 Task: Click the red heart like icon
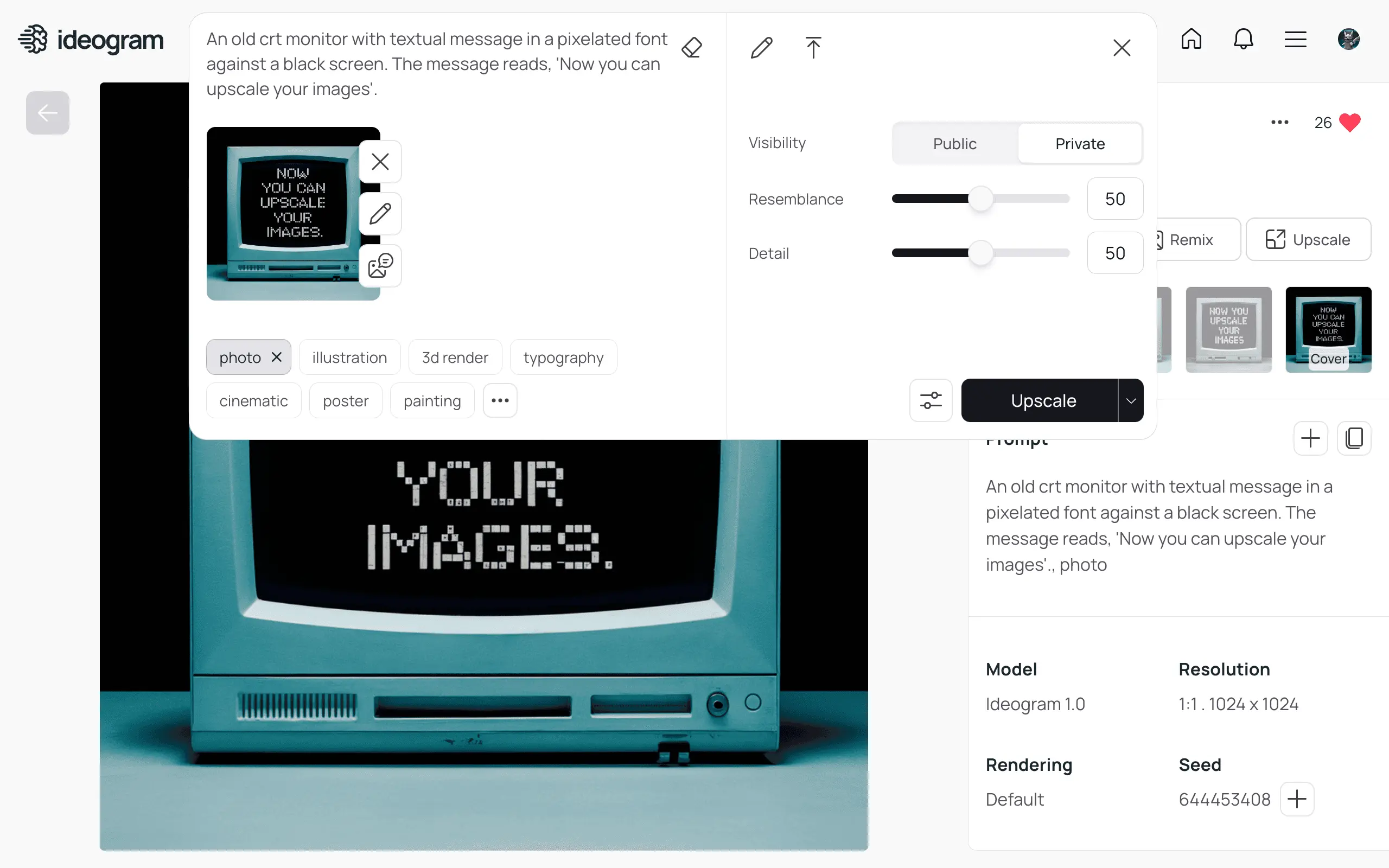(x=1349, y=122)
